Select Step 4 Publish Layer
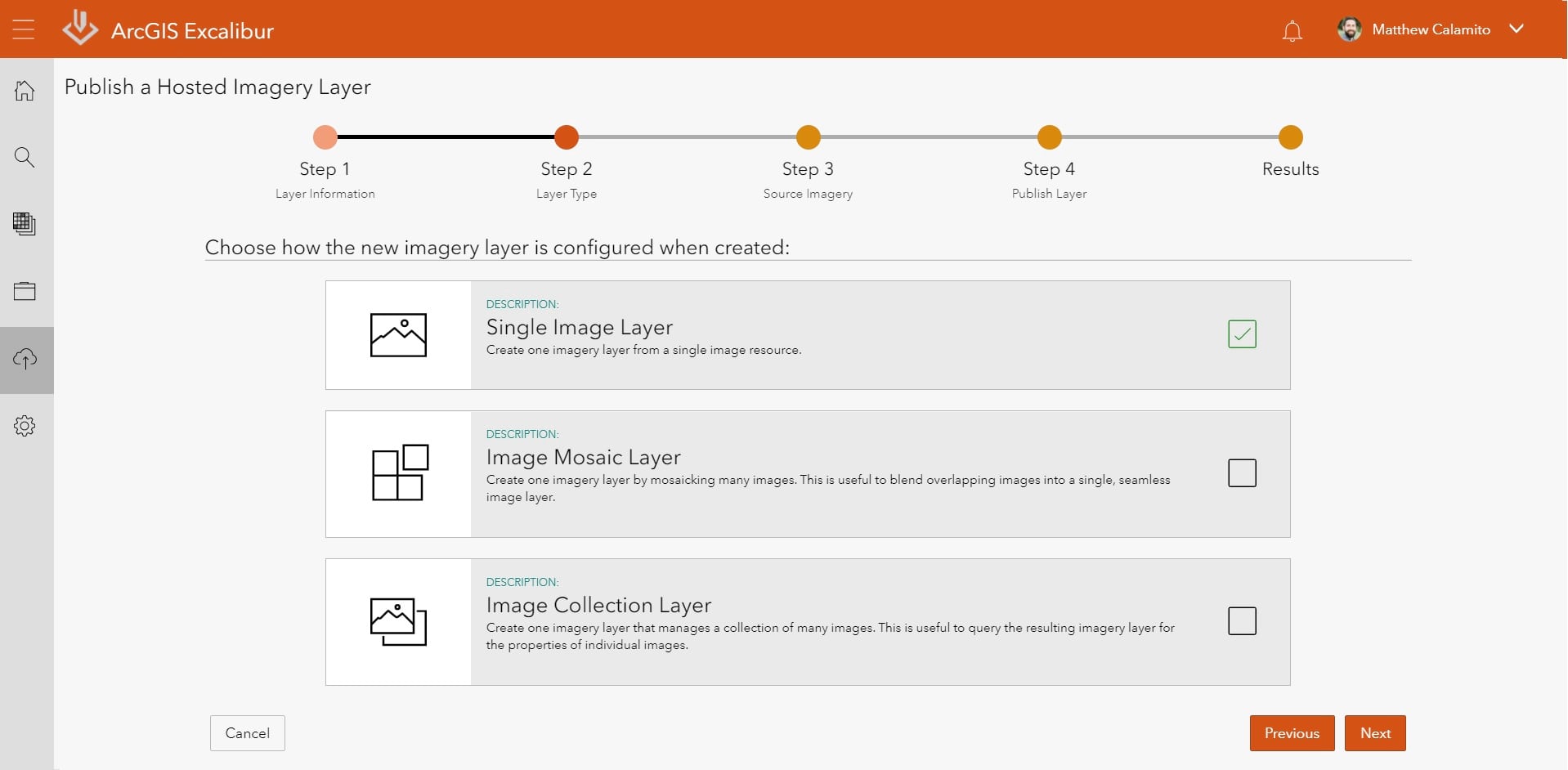Viewport: 1568px width, 770px height. coord(1049,137)
